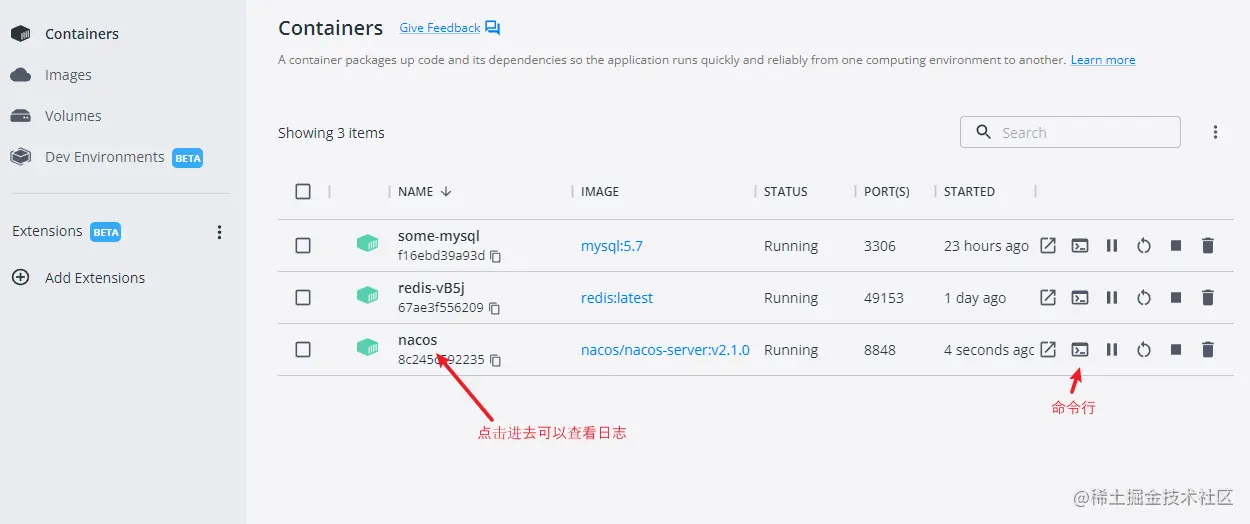Viewport: 1250px width, 524px height.
Task: Pause the nacos container
Action: click(1111, 350)
